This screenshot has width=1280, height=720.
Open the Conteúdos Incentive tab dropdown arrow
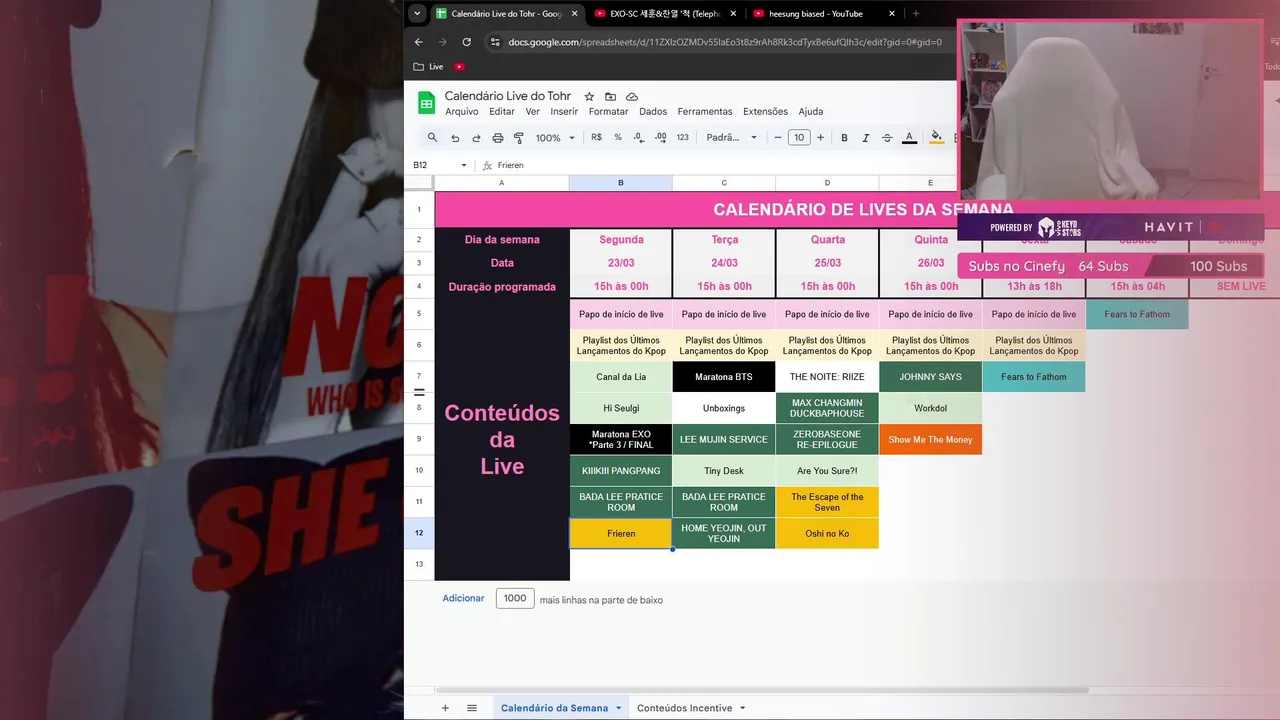742,708
